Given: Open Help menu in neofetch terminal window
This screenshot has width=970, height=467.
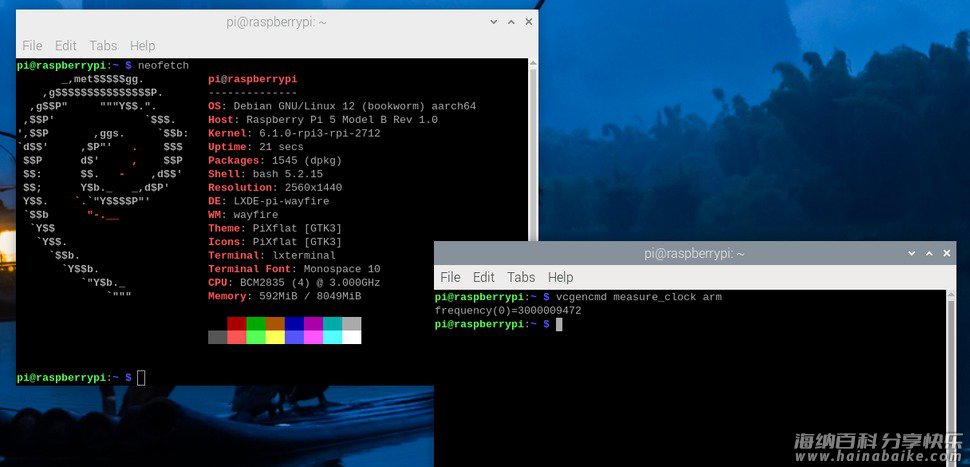Looking at the screenshot, I should [142, 46].
